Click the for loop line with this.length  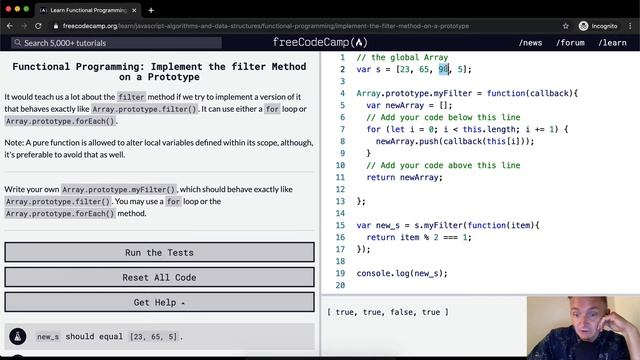point(467,129)
